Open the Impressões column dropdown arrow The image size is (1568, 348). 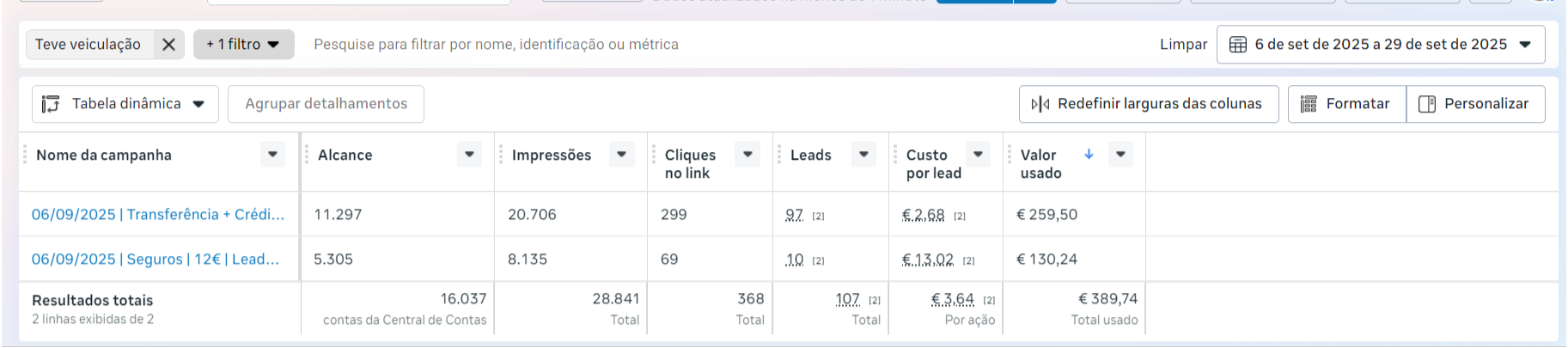pos(621,155)
